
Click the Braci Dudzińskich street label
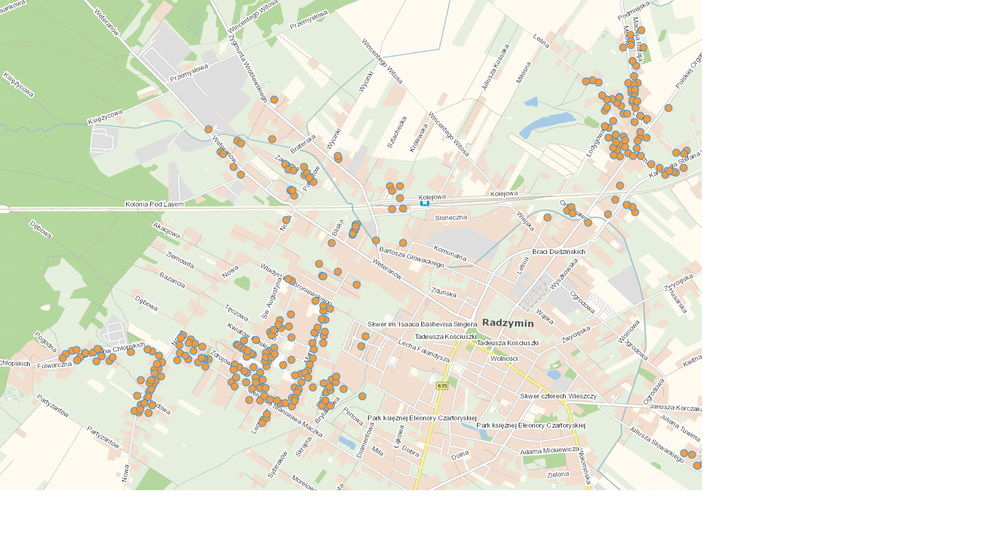(x=564, y=251)
